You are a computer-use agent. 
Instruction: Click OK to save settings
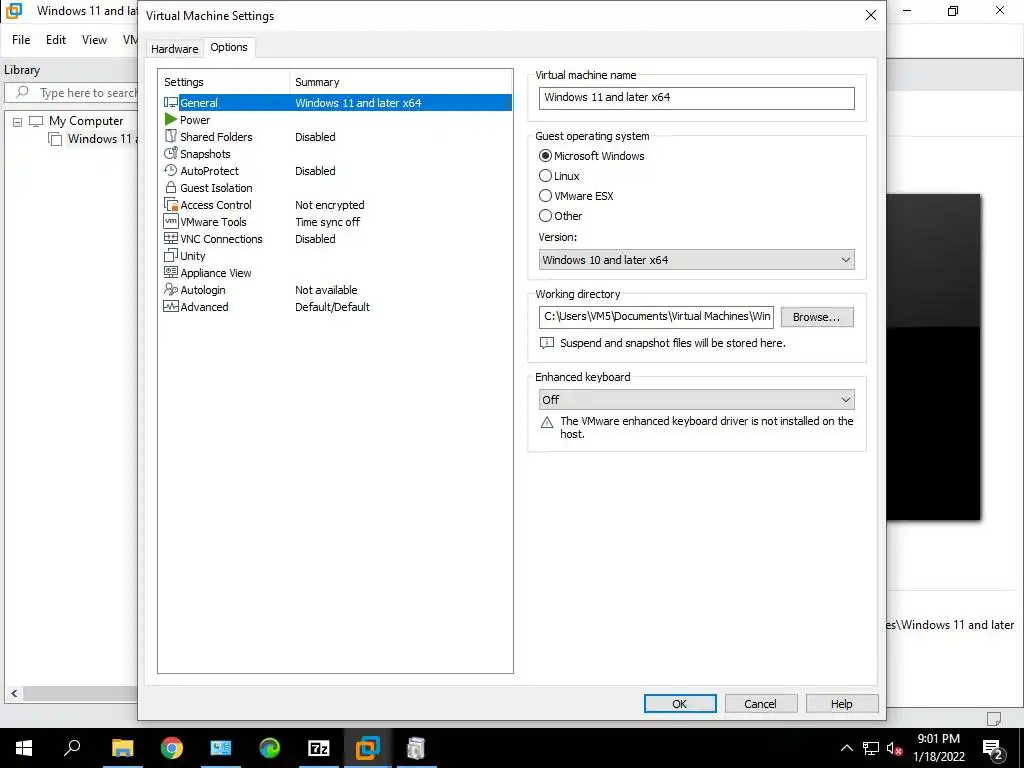680,704
